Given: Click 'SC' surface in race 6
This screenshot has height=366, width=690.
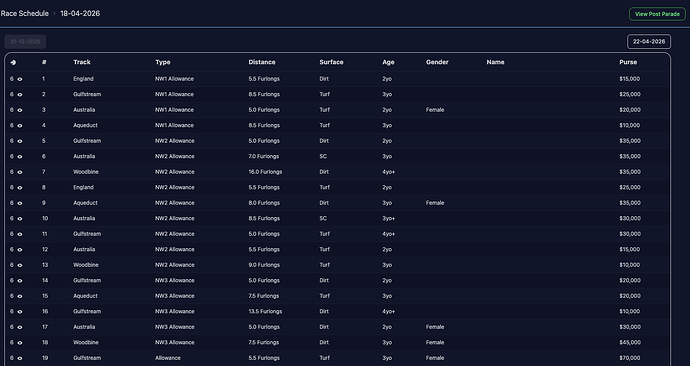Looking at the screenshot, I should point(323,156).
